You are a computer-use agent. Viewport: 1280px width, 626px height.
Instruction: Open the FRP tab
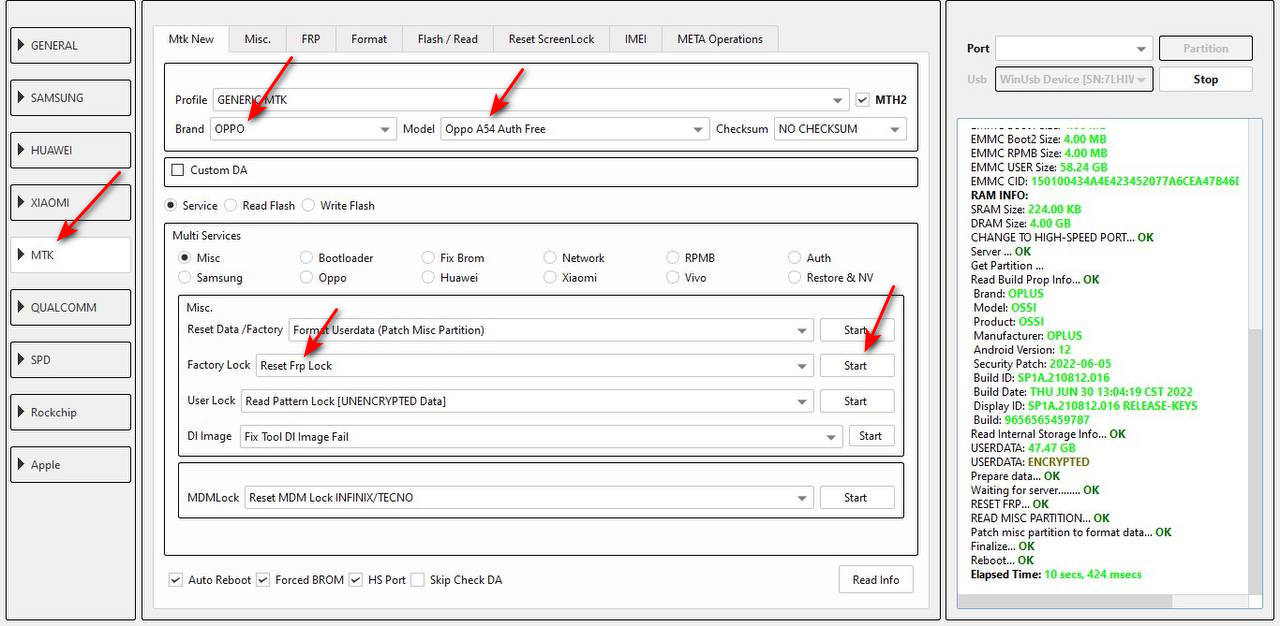tap(311, 39)
